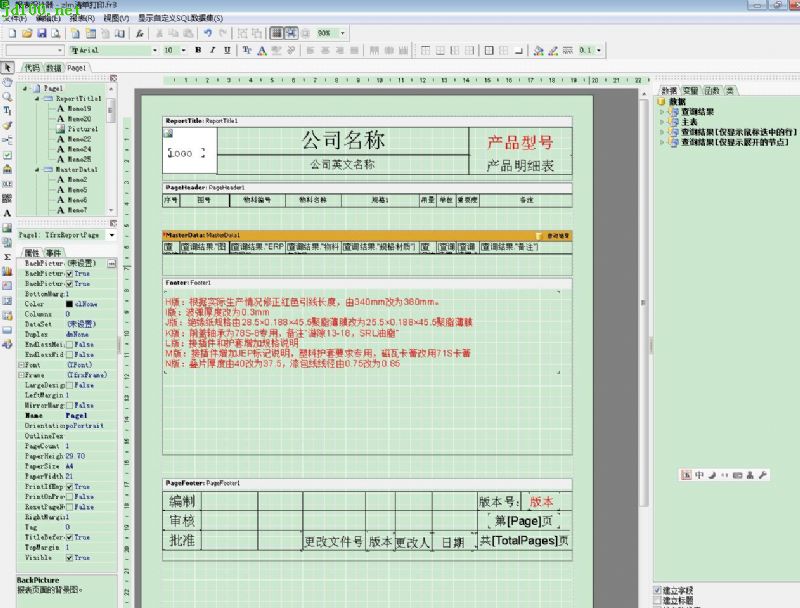
Task: Select the zoom magnifier tool
Action: (7, 96)
